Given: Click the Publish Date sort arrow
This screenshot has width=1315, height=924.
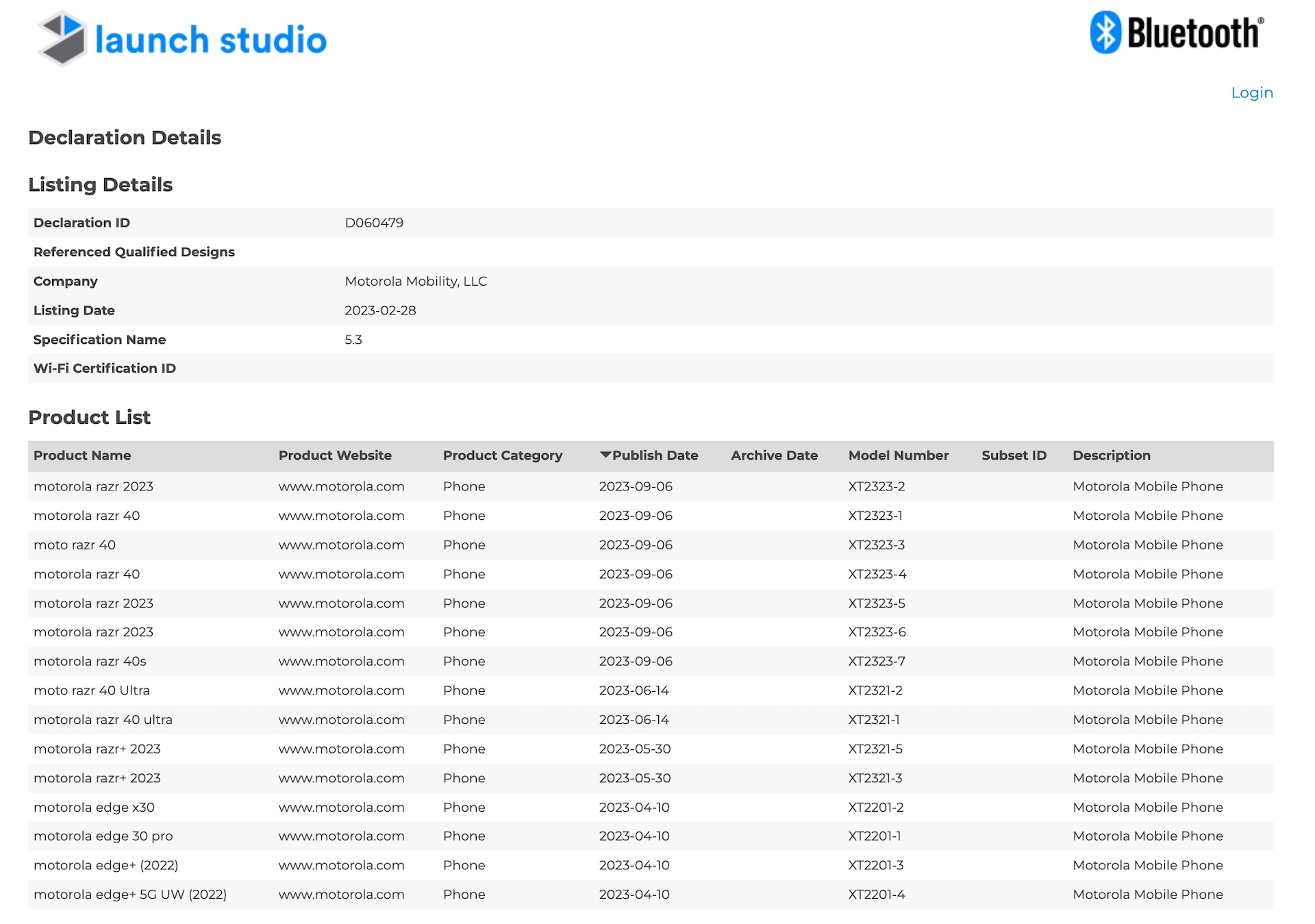Looking at the screenshot, I should point(605,455).
